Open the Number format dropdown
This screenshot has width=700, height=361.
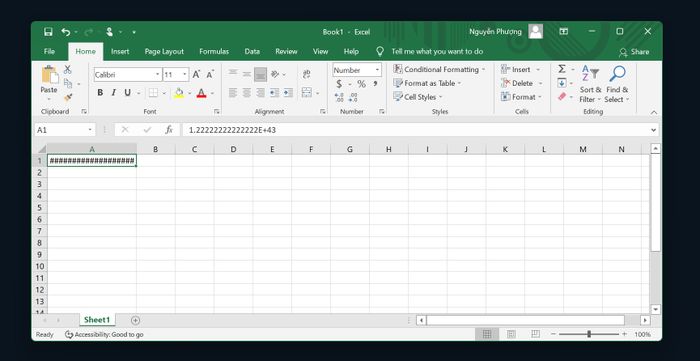tap(377, 70)
